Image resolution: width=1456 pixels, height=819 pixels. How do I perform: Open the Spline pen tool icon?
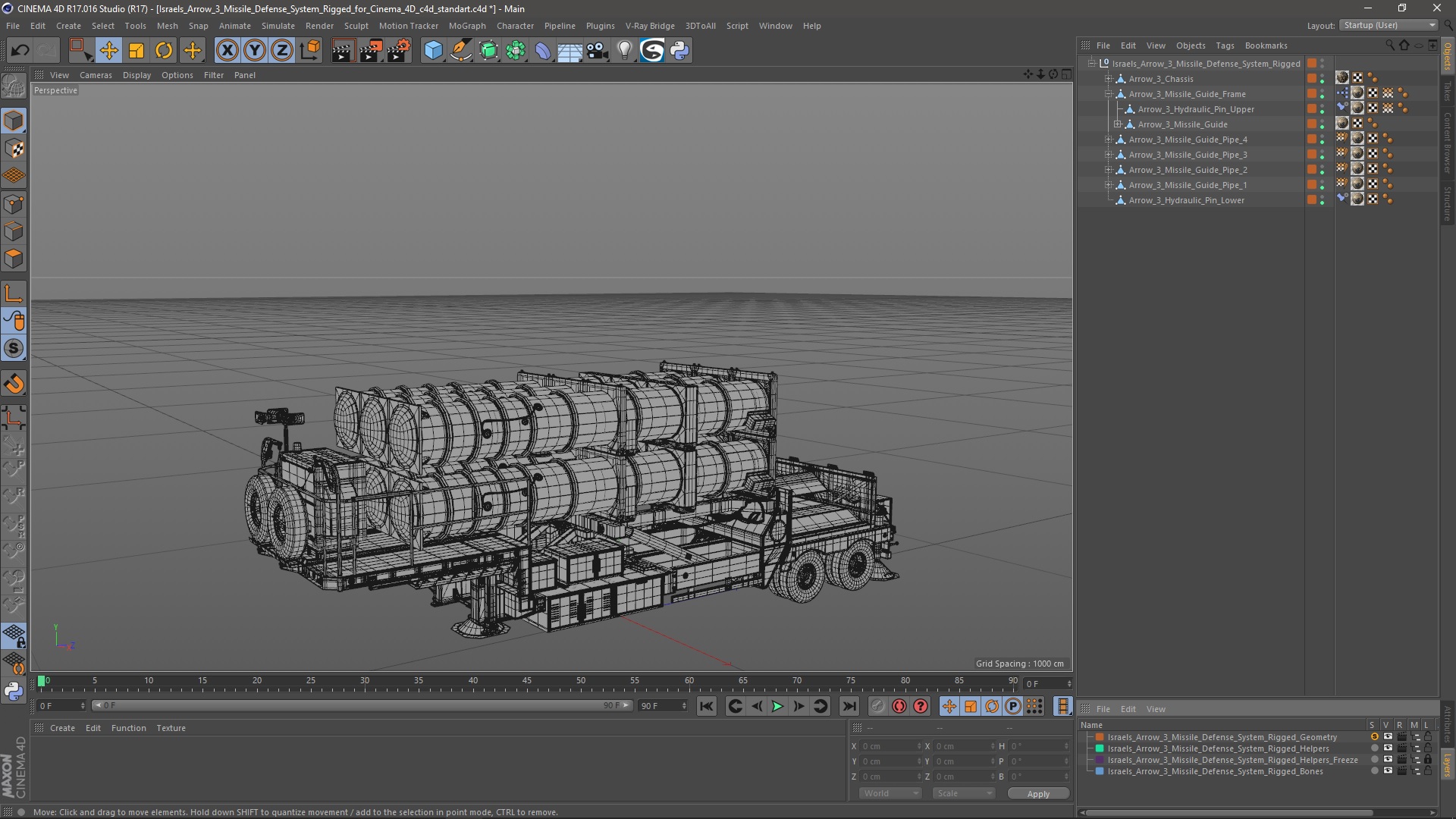(461, 51)
